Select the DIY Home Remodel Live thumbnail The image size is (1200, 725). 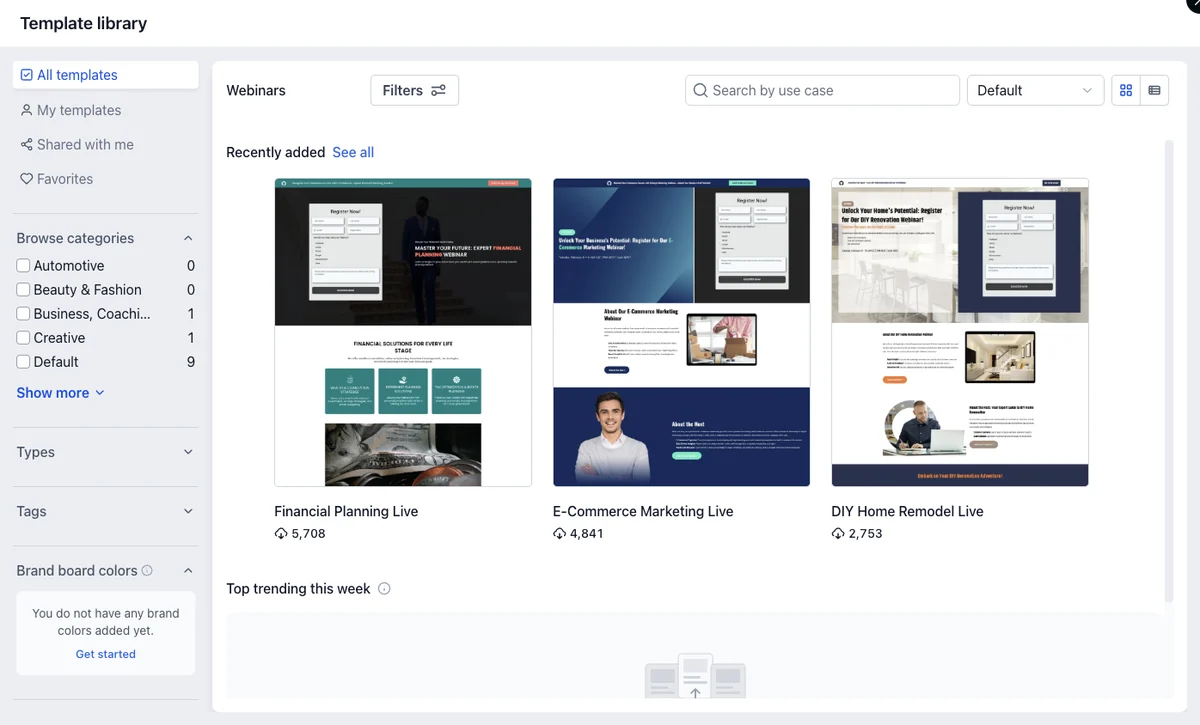pos(960,332)
